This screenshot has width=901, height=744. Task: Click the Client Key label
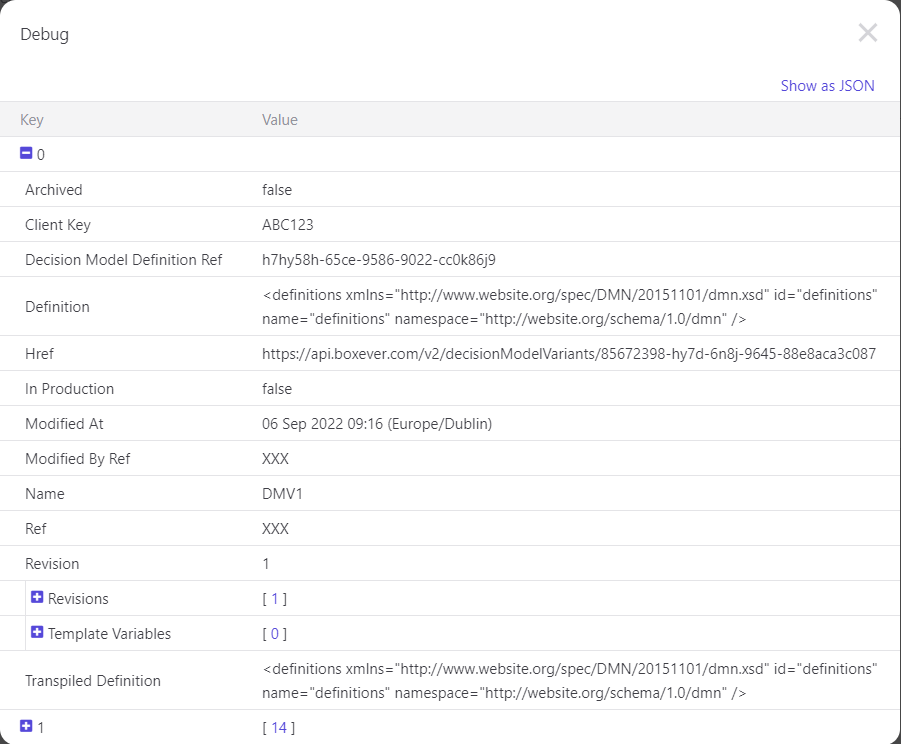tap(57, 225)
